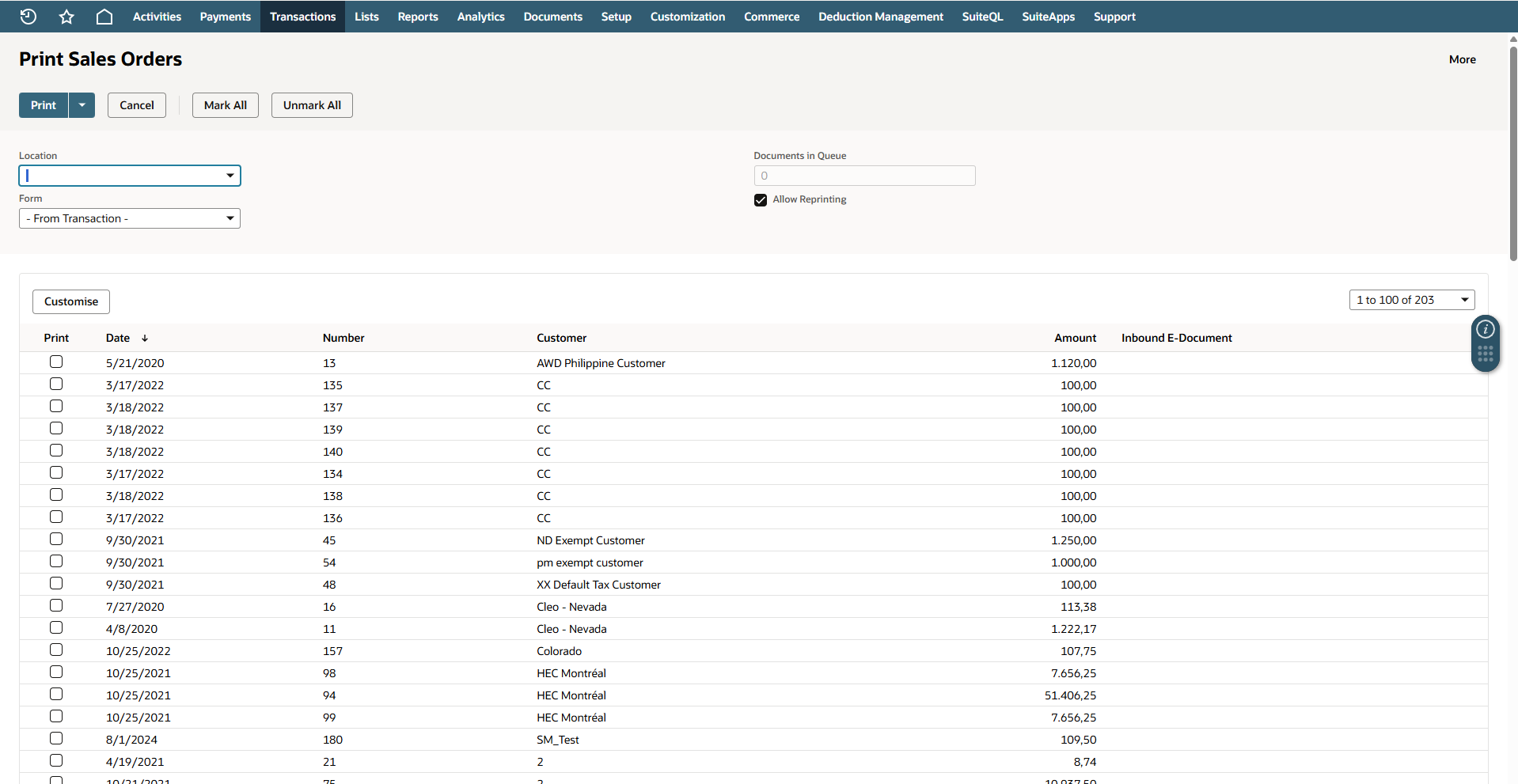
Task: Select print checkbox for order 137
Action: point(56,406)
